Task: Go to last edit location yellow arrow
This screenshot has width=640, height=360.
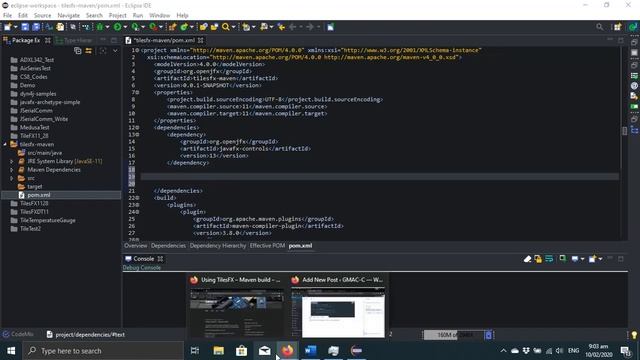Action: click(281, 27)
